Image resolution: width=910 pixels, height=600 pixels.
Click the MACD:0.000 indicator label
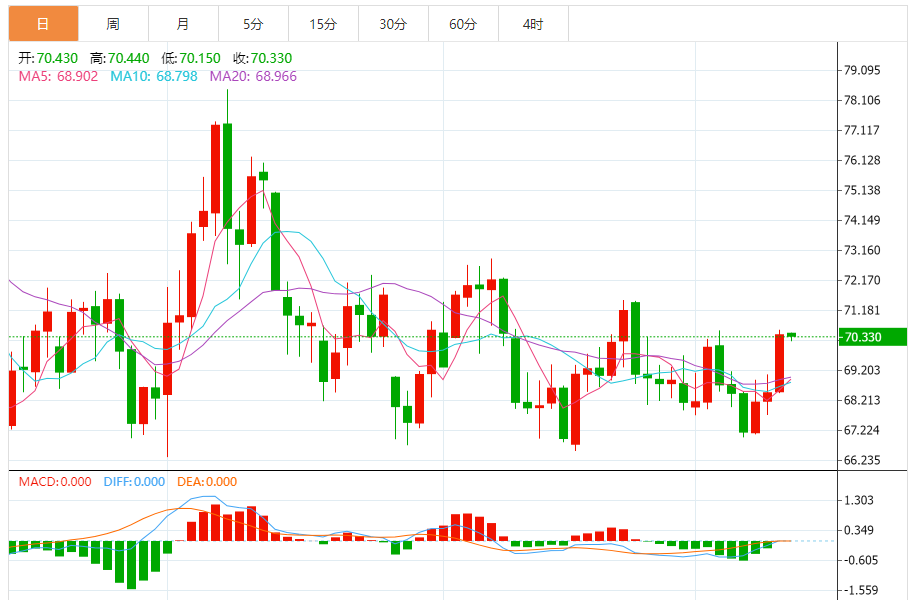[55, 482]
